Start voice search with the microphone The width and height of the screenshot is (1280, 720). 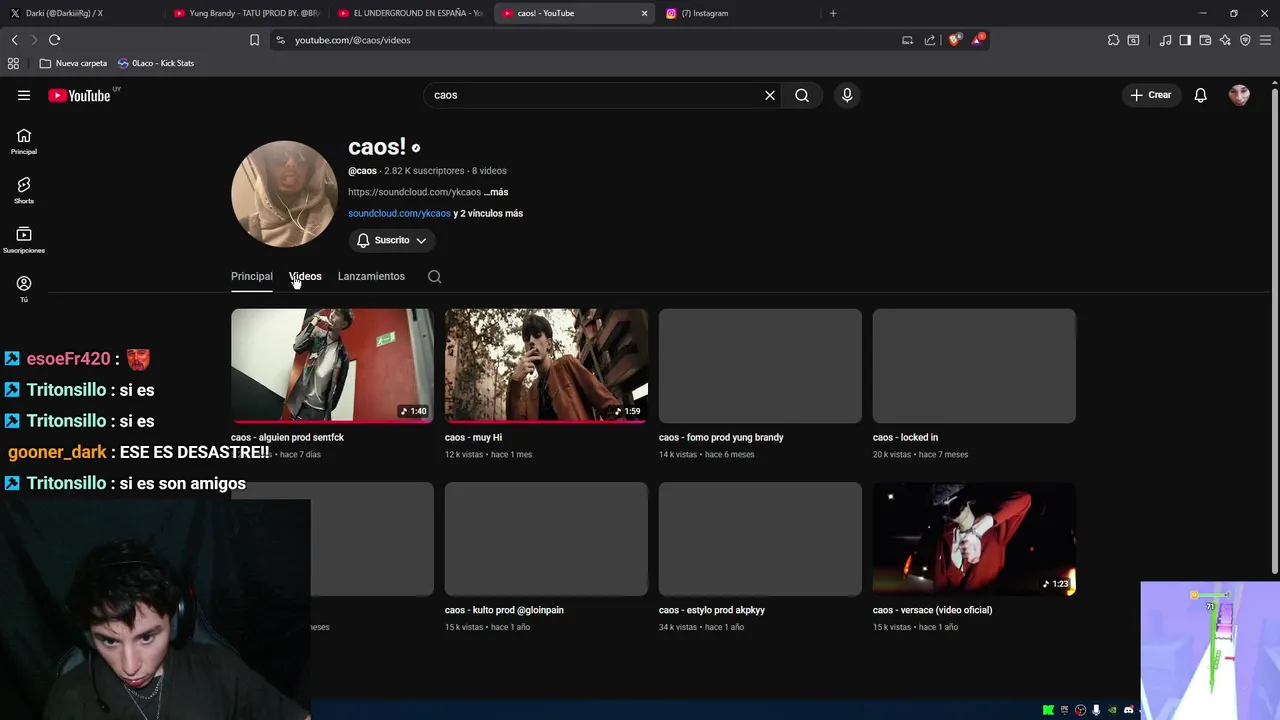(847, 95)
